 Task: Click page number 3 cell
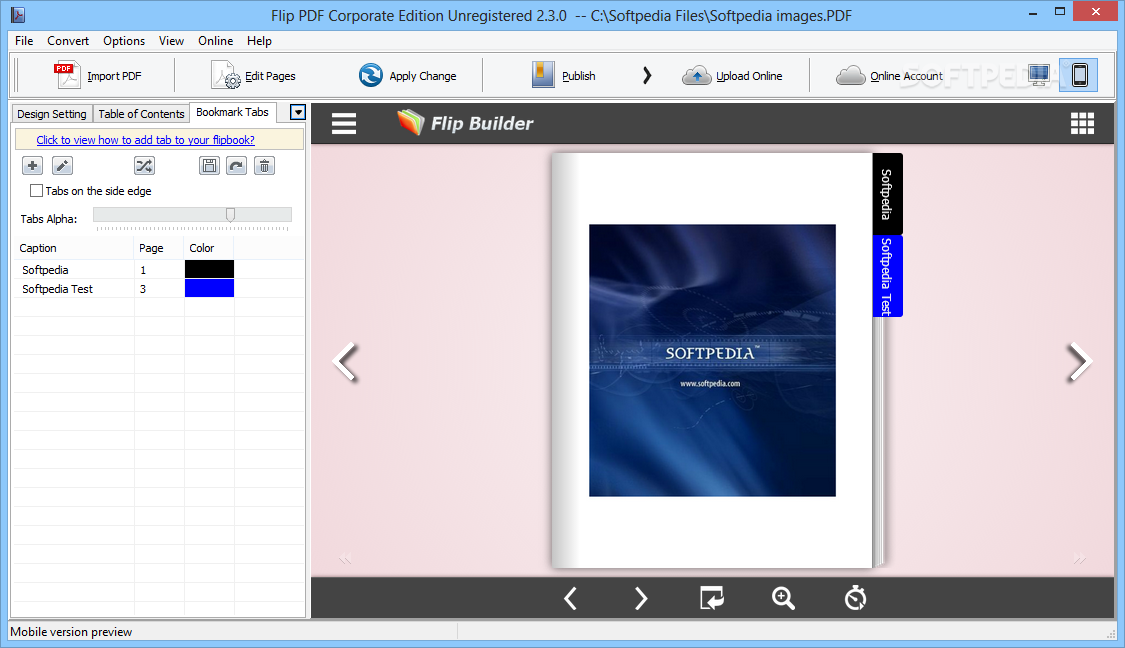159,288
